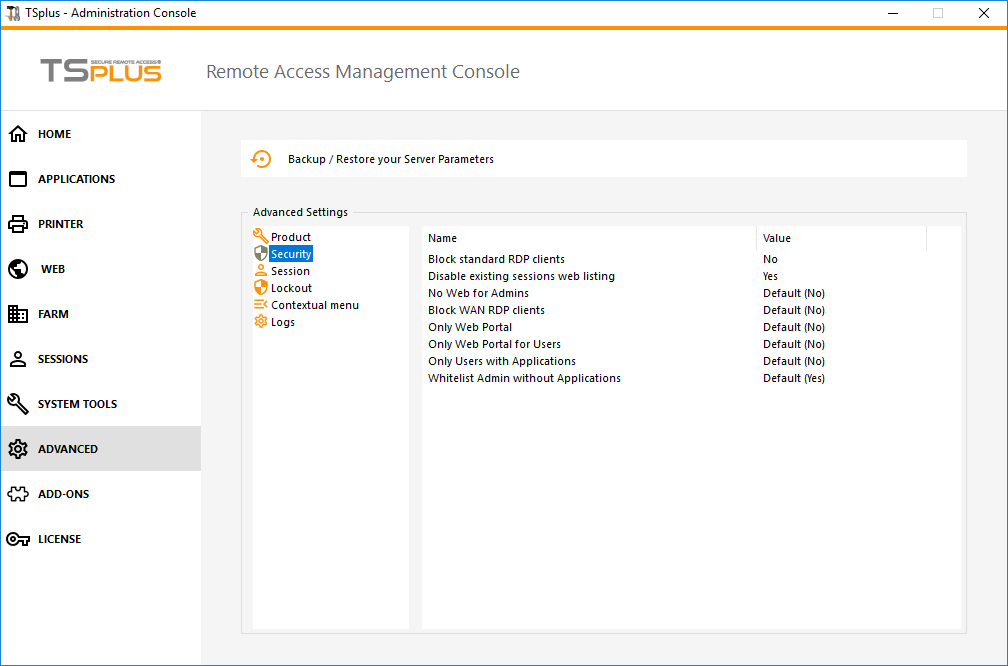Click the Sessions person icon
The image size is (1008, 666).
click(x=18, y=359)
